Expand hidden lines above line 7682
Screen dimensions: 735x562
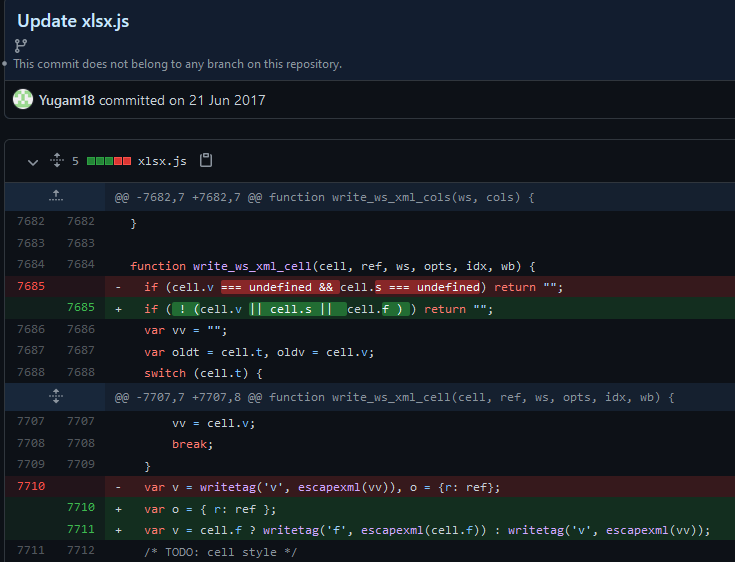(55, 197)
